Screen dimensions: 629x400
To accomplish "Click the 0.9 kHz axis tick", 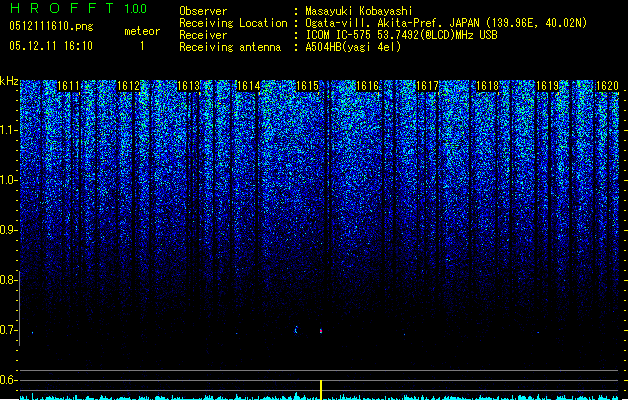I will (8, 230).
